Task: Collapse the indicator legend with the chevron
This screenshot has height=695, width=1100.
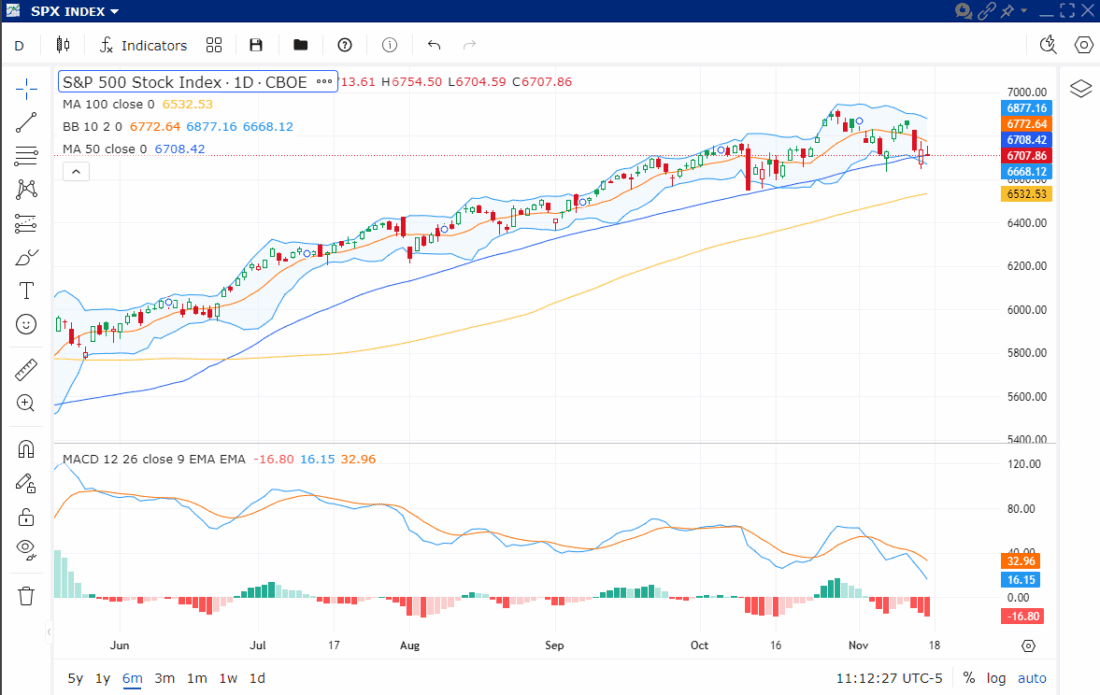Action: tap(76, 170)
